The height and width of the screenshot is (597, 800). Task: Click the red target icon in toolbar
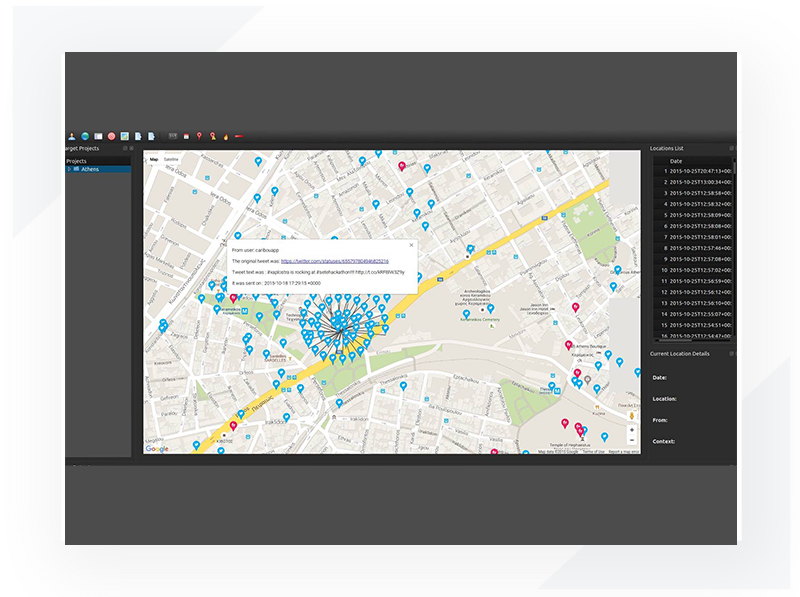pyautogui.click(x=112, y=136)
